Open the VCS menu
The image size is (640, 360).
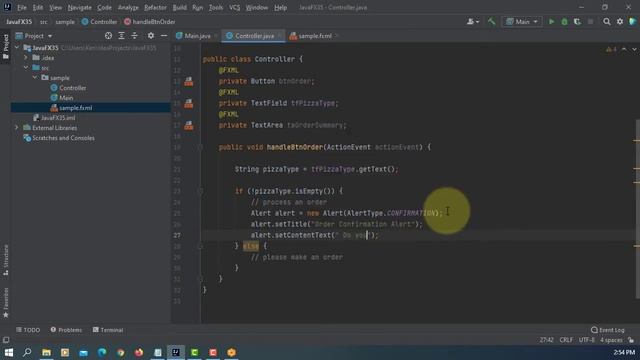click(x=234, y=7)
